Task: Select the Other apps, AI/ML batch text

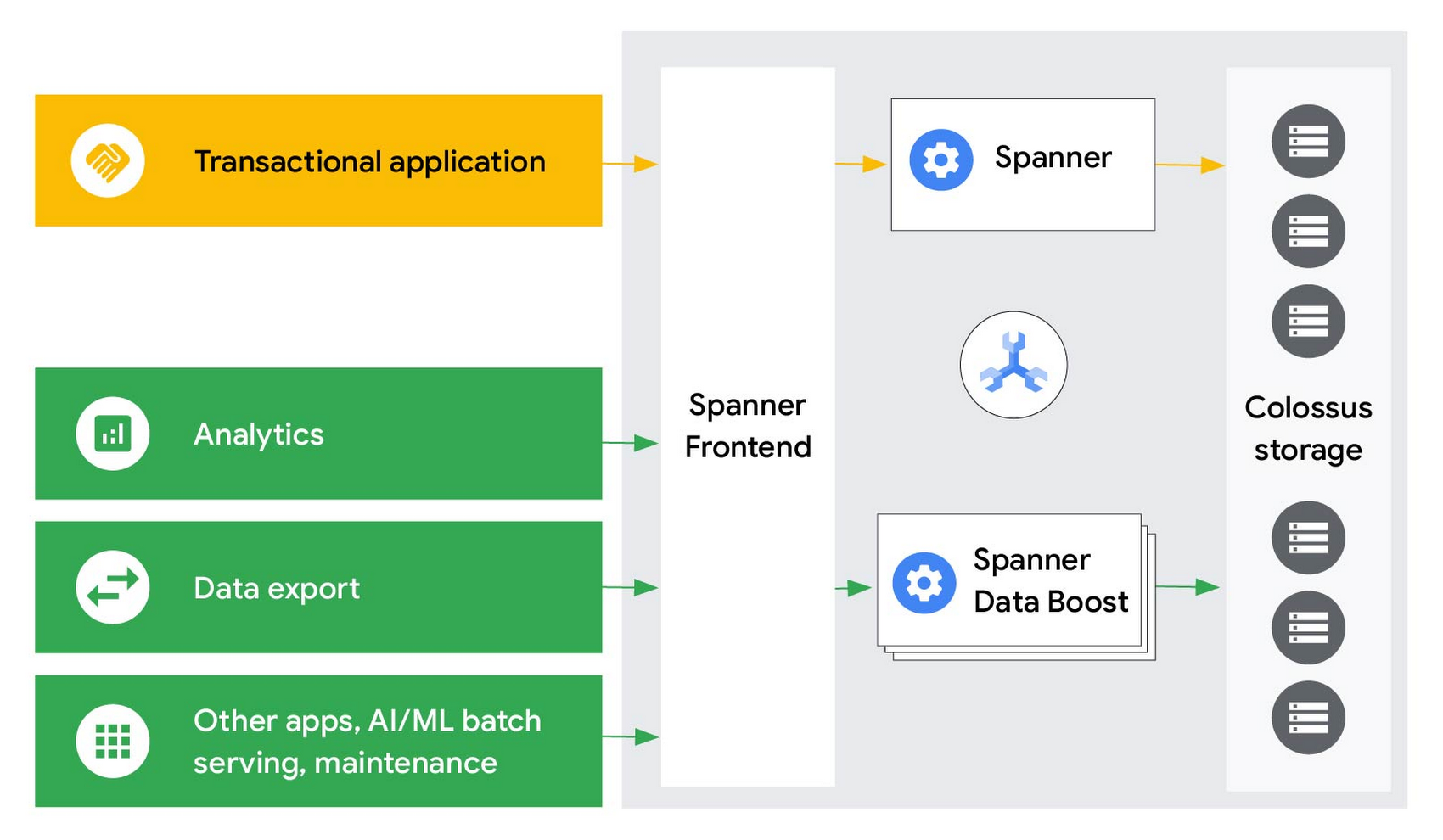Action: click(x=368, y=721)
